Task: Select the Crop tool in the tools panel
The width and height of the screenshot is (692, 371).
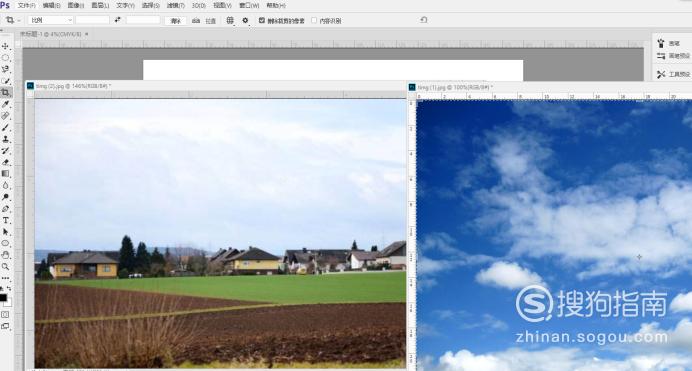Action: pos(5,93)
